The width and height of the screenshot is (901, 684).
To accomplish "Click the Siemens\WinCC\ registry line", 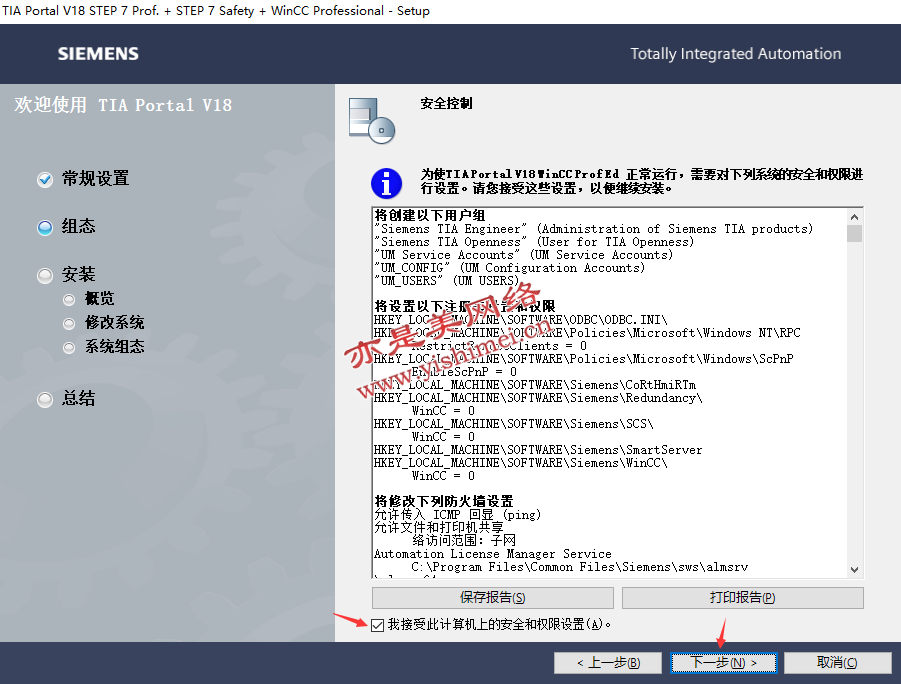I will click(521, 463).
